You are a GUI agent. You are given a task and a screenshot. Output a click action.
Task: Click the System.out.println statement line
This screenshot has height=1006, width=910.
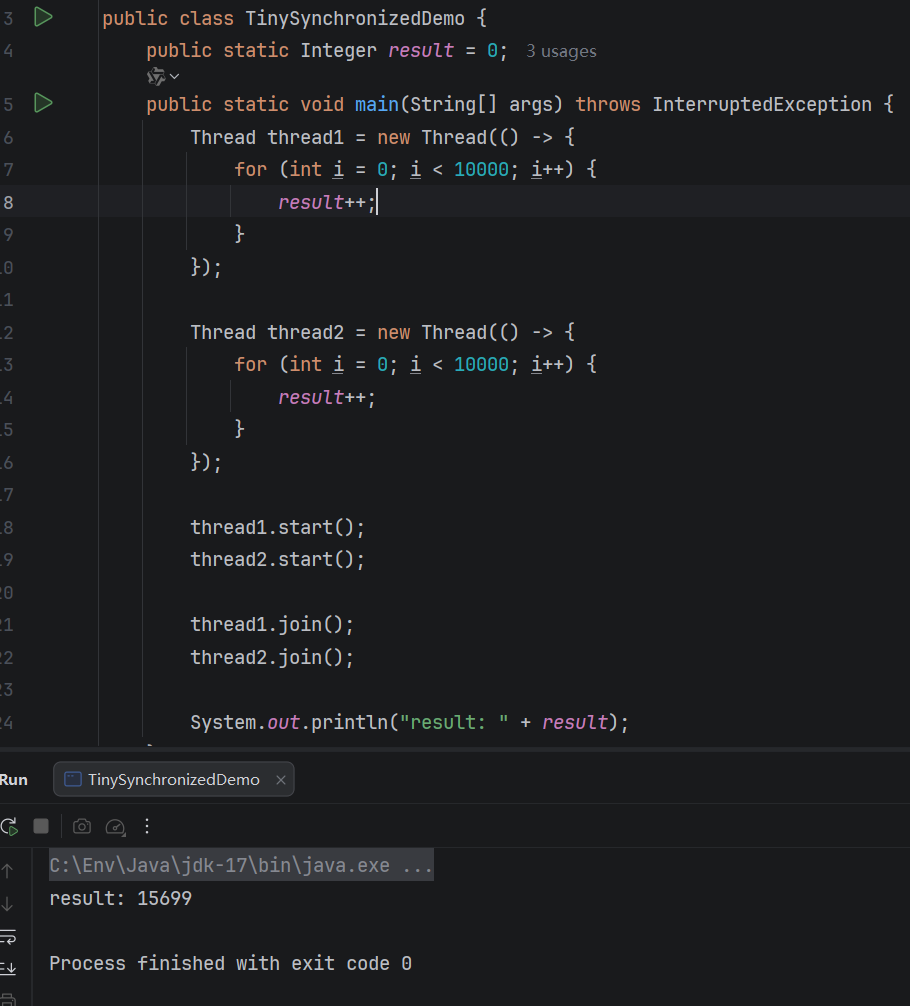coord(409,722)
